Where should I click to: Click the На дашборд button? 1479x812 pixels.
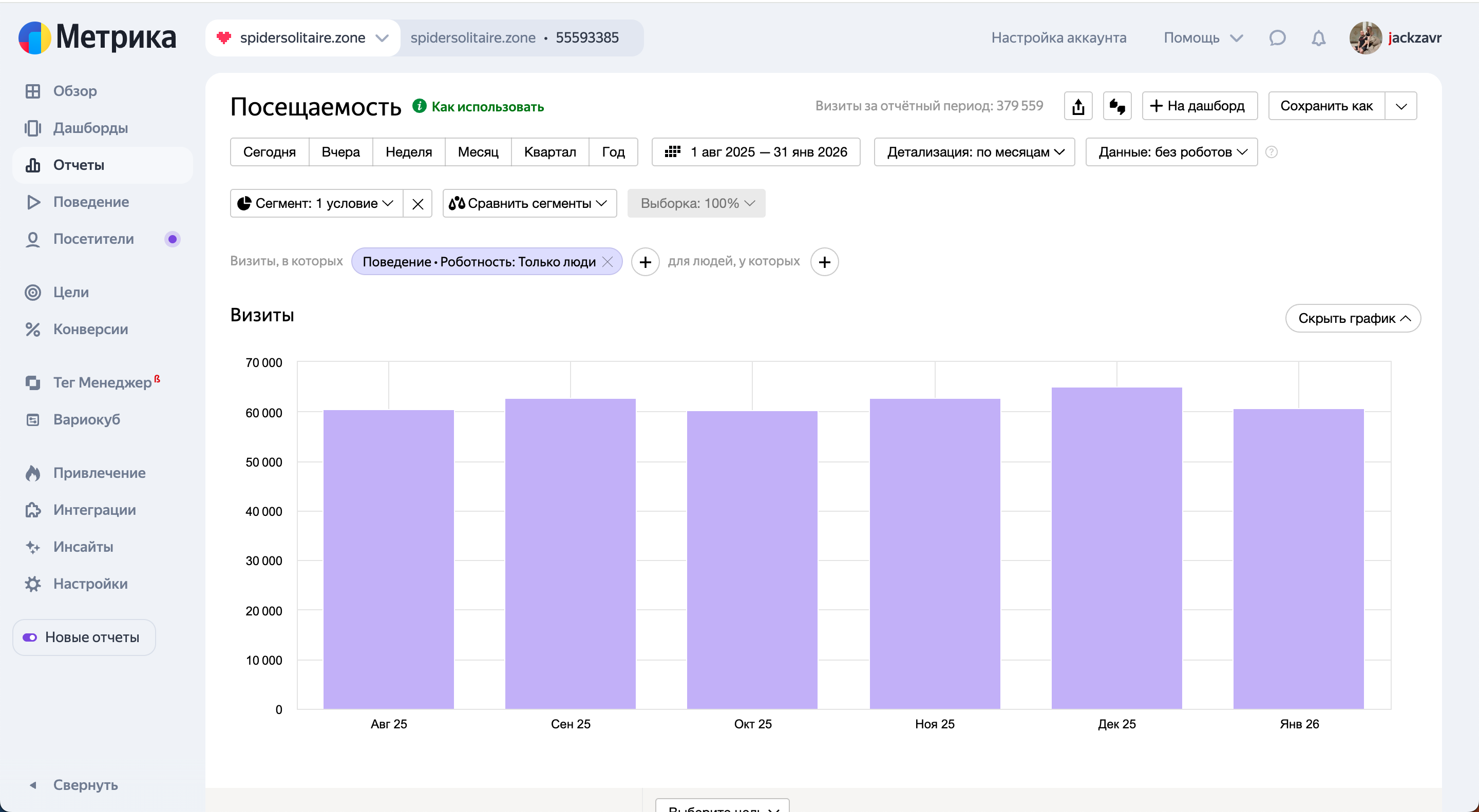pyautogui.click(x=1199, y=106)
